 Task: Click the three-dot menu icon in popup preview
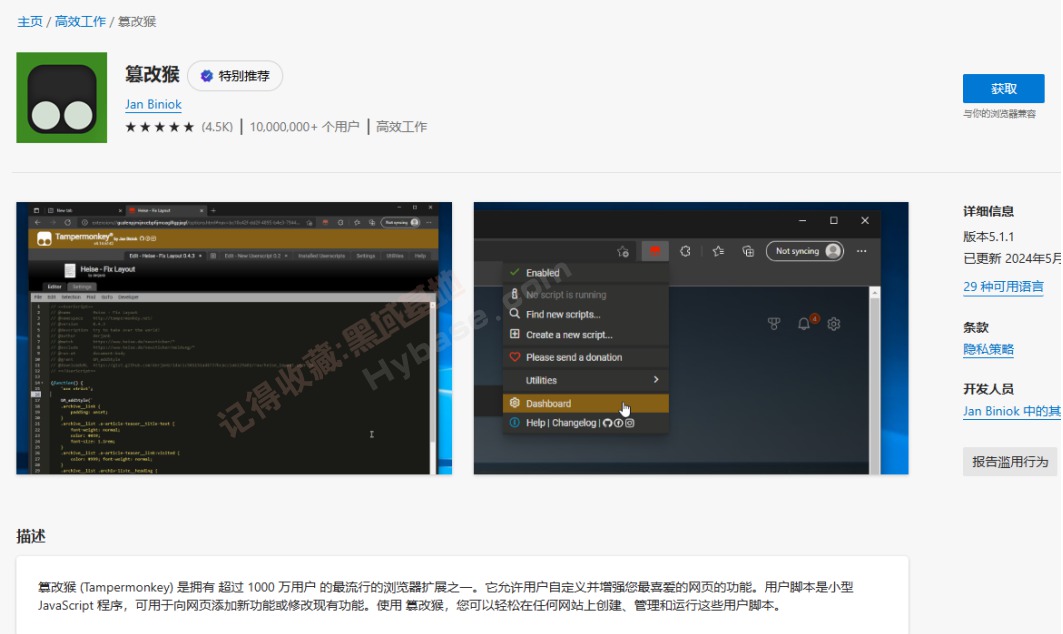coord(861,251)
